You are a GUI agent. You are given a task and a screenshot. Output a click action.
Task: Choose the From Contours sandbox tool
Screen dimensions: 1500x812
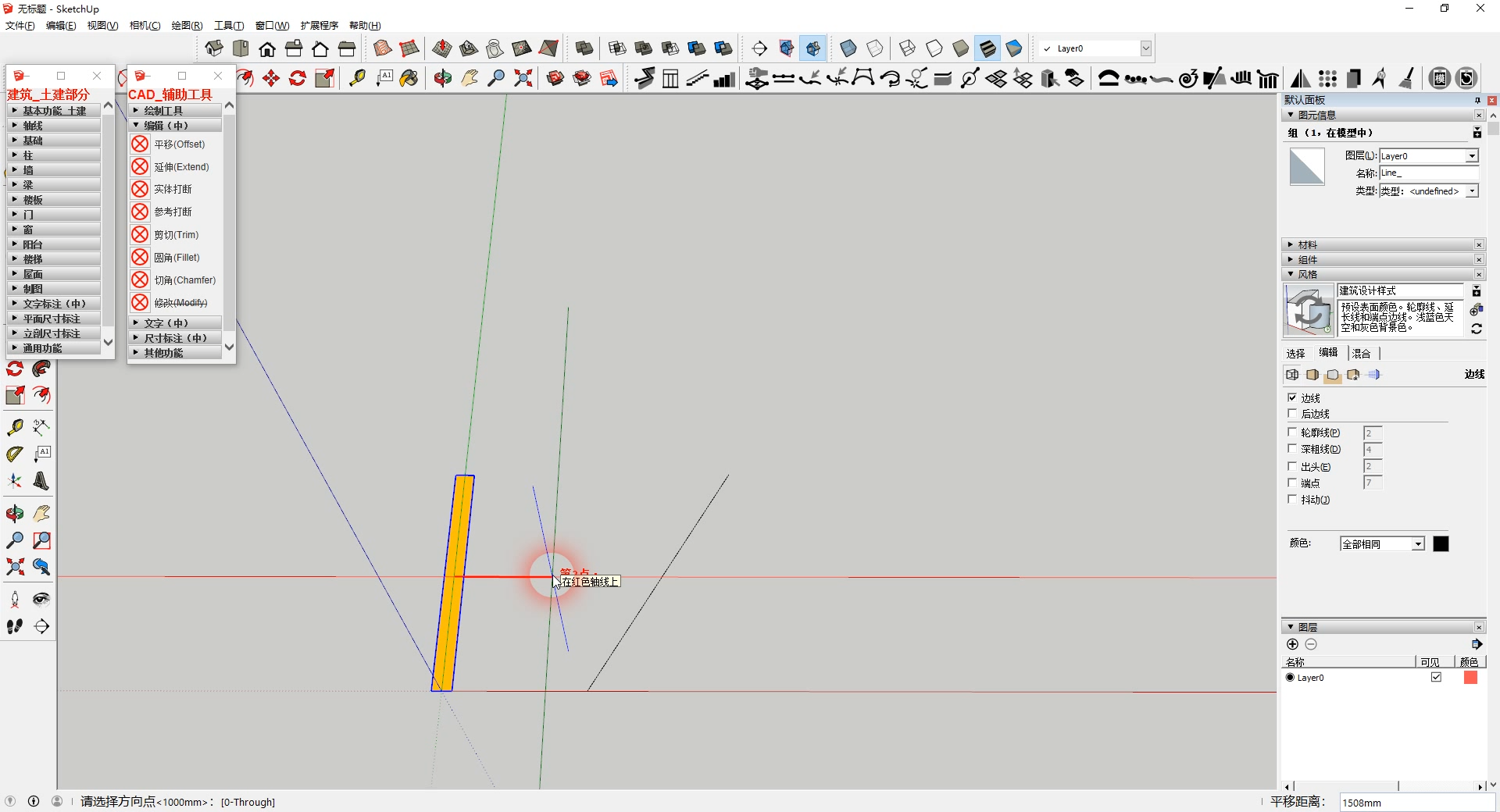[x=383, y=48]
